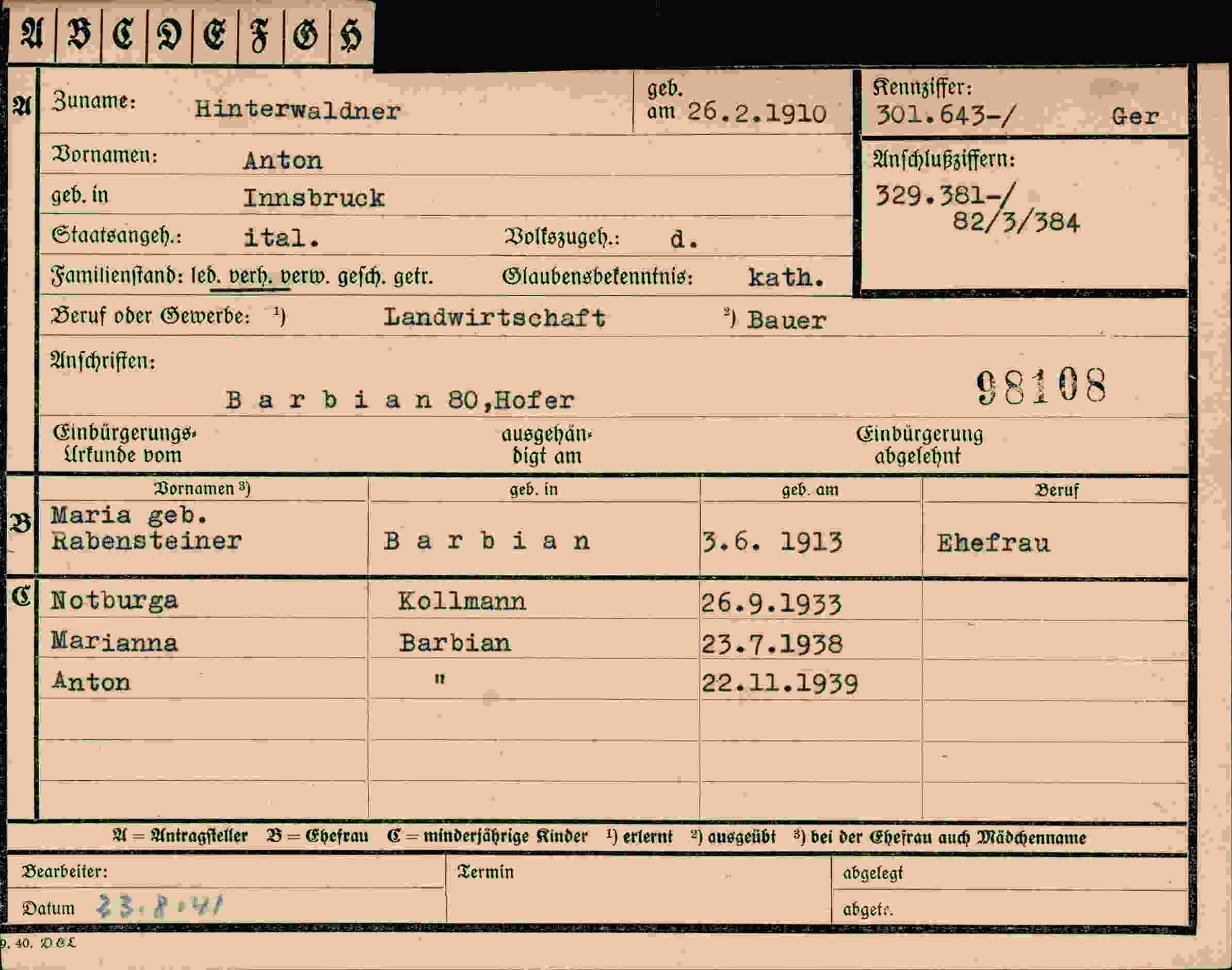The image size is (1232, 970).
Task: Select the index tab letter H
Action: (350, 35)
